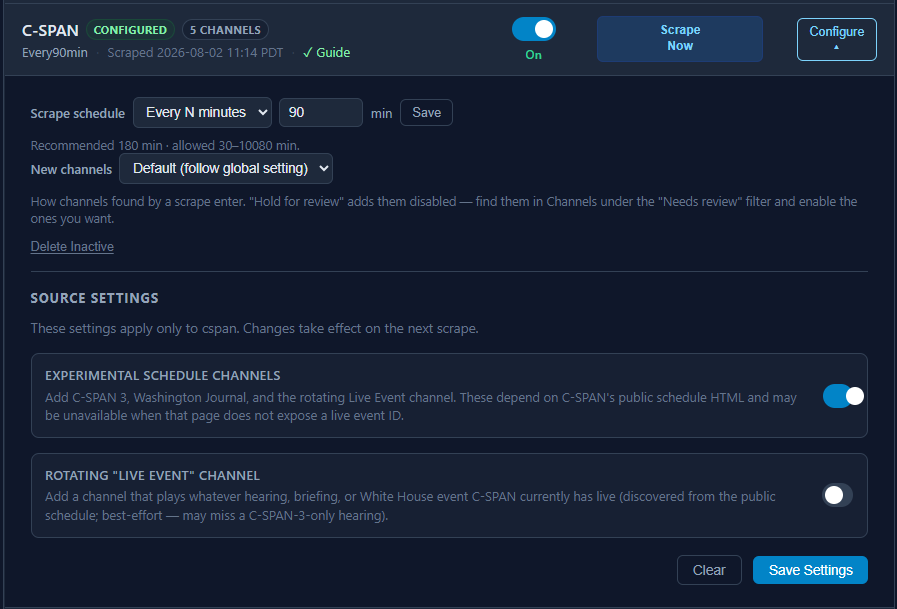The width and height of the screenshot is (897, 609).
Task: Open the Every N minutes schedule dropdown
Action: pos(203,113)
